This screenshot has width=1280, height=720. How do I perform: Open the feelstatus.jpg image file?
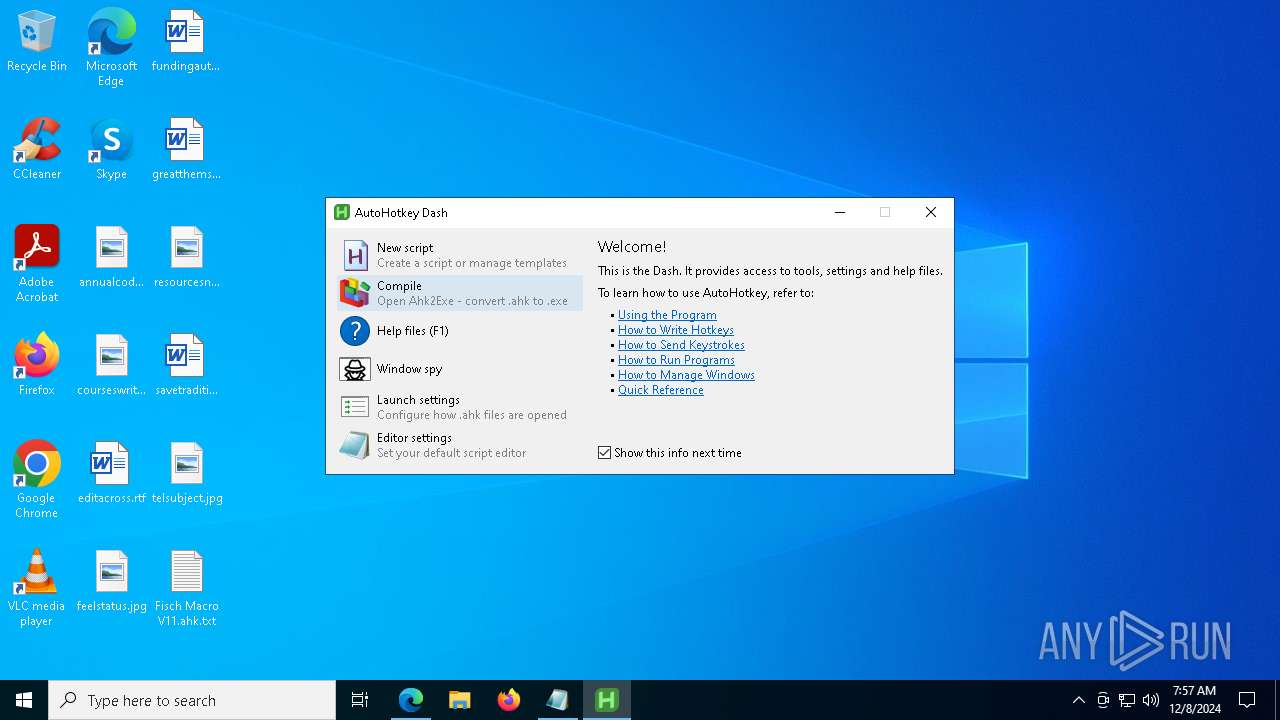click(x=111, y=572)
